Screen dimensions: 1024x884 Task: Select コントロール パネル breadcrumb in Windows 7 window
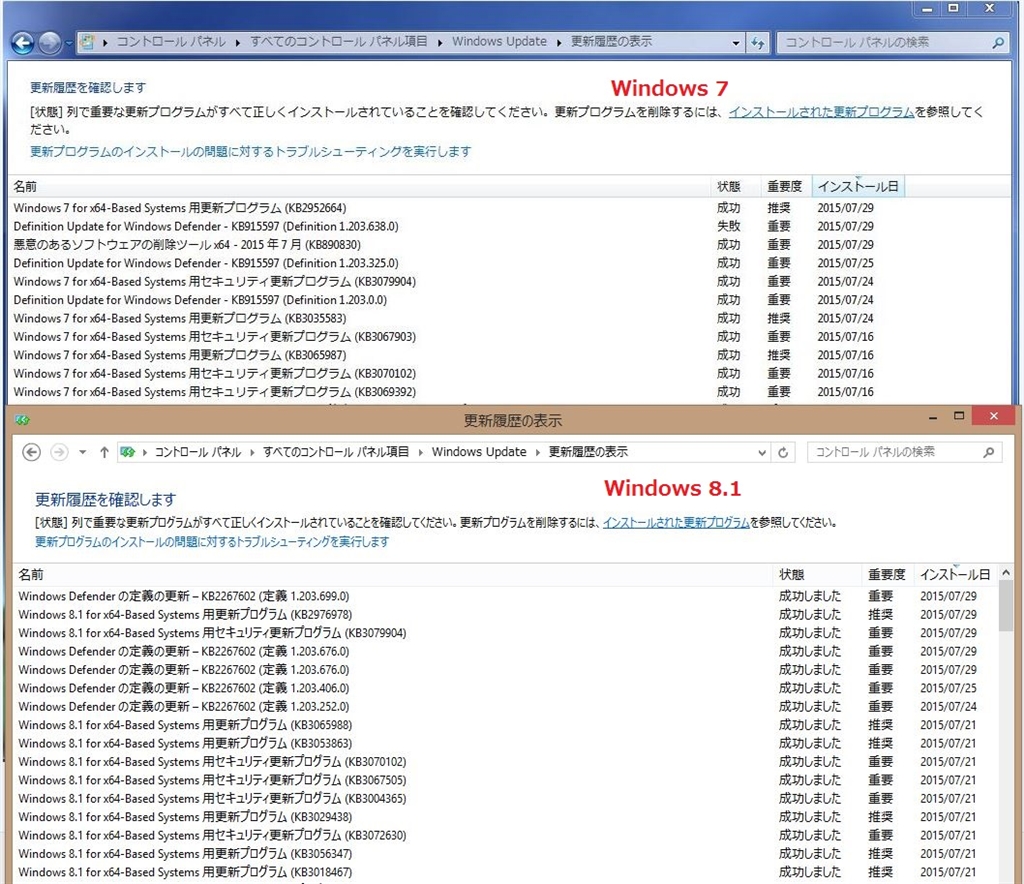pos(171,42)
